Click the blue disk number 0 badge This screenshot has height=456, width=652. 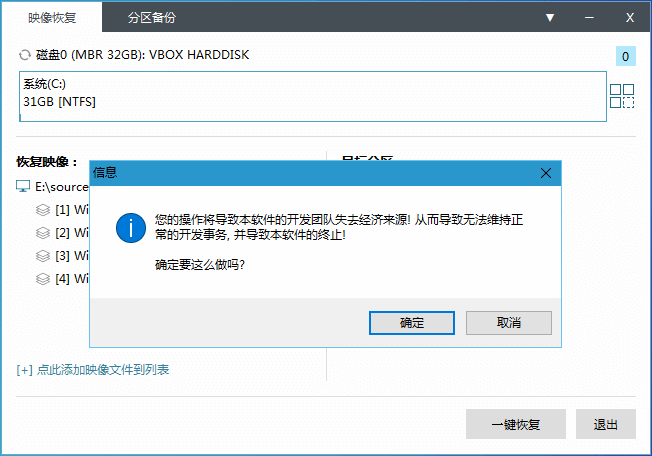coord(625,57)
